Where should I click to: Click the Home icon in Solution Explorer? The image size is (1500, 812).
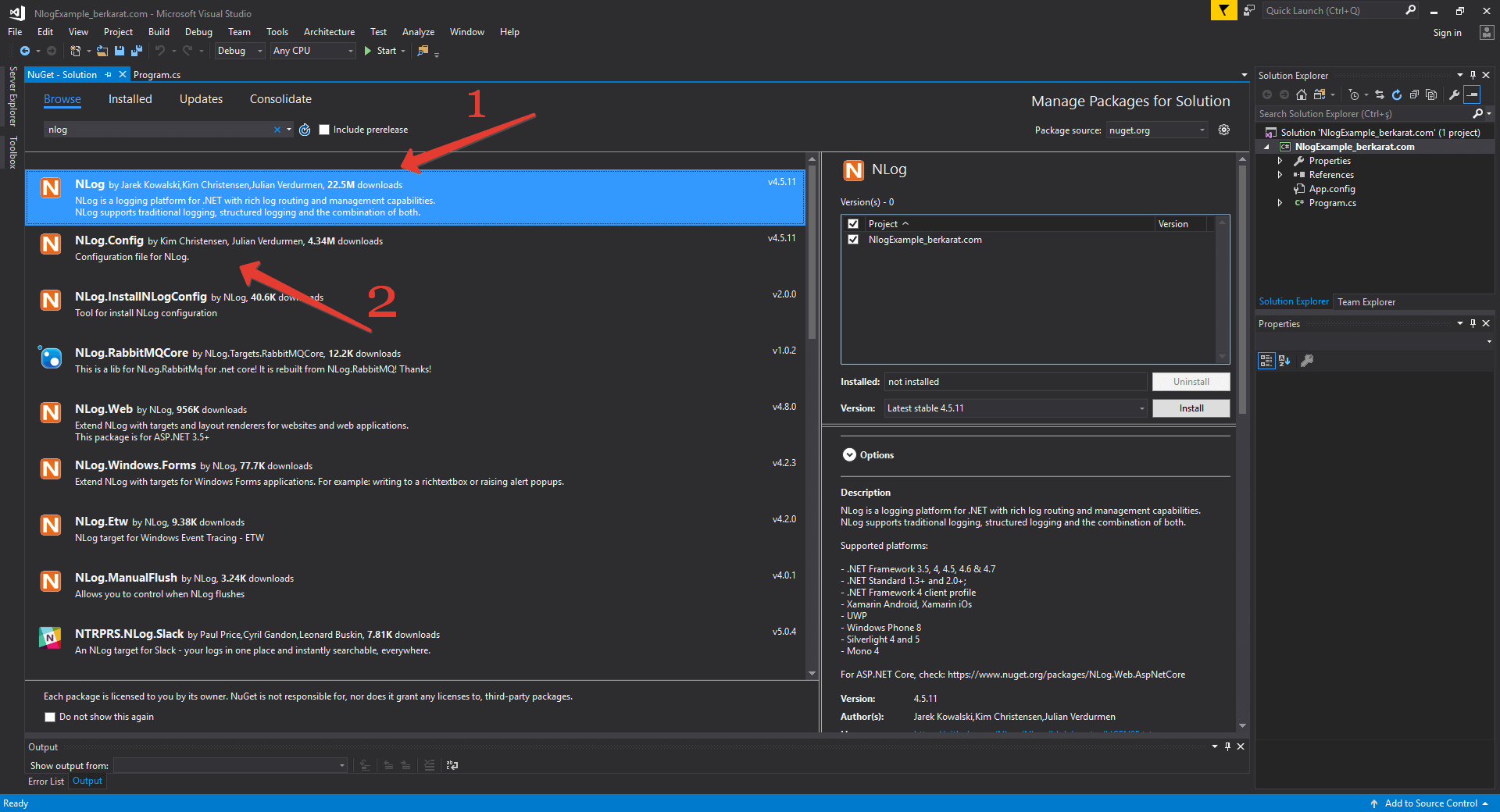(x=1302, y=94)
